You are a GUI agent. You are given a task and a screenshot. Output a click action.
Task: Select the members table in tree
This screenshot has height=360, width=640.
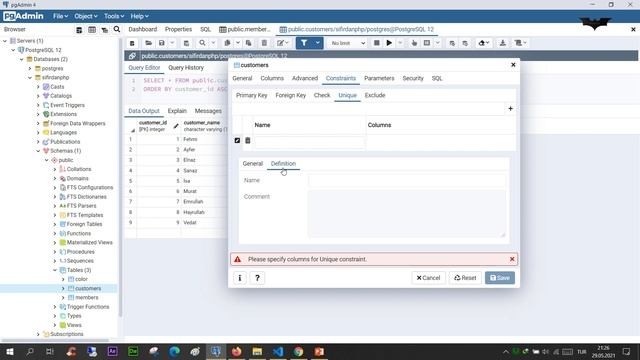pyautogui.click(x=87, y=298)
